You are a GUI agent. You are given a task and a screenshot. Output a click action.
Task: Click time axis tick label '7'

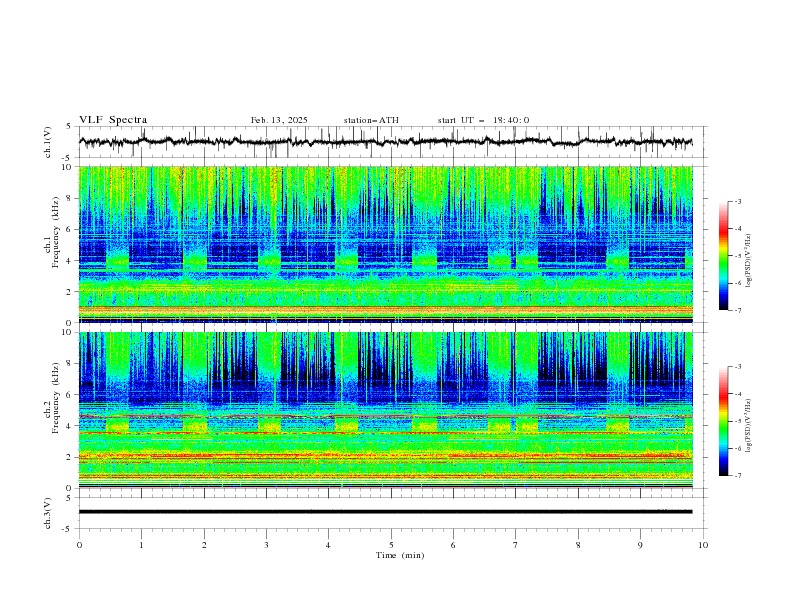(x=516, y=545)
